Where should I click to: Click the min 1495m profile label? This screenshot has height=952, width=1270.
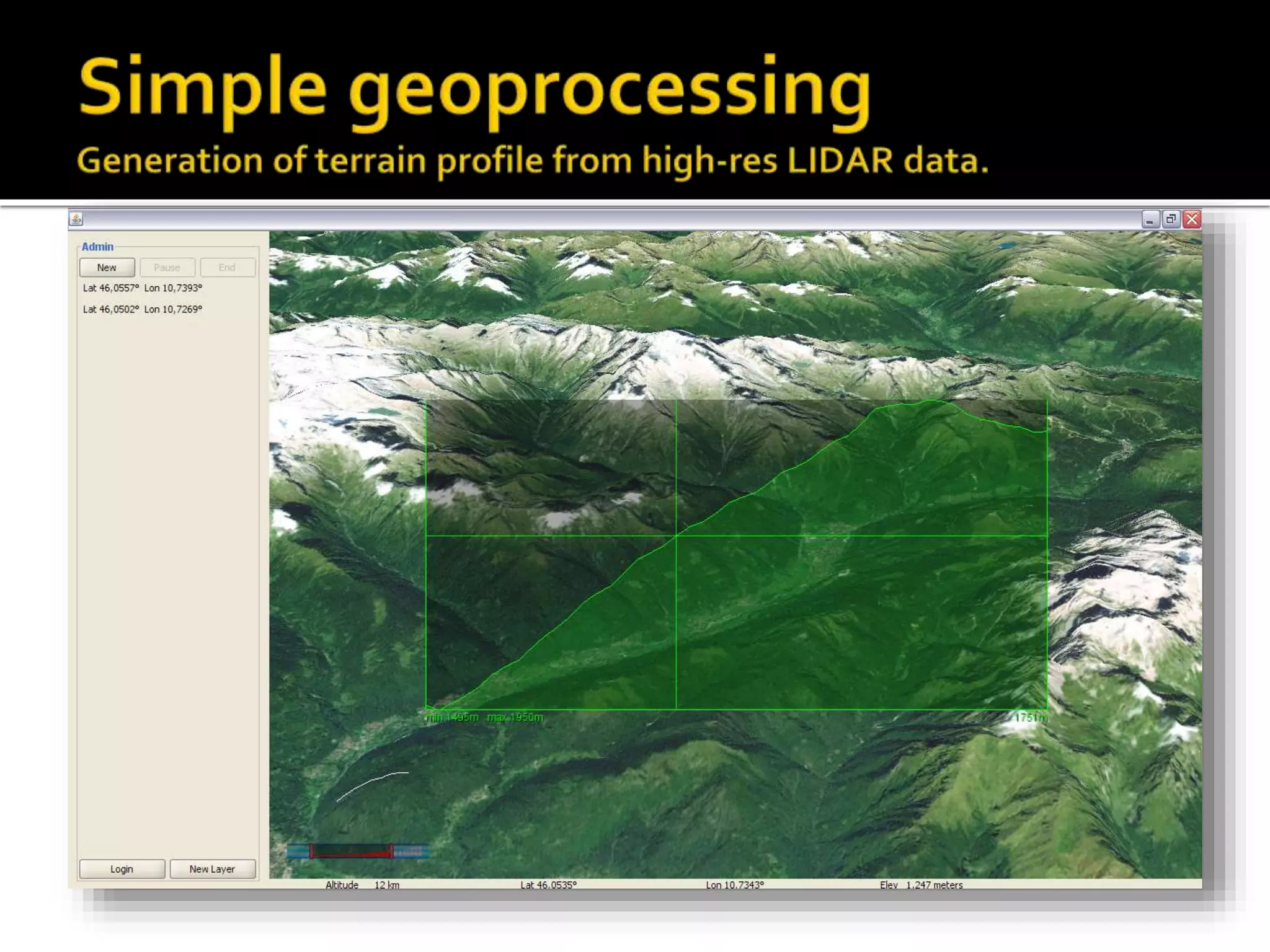[x=453, y=717]
